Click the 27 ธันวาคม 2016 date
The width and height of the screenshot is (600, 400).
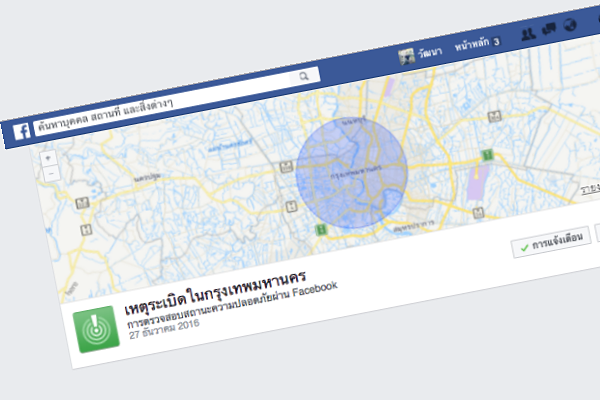pos(165,323)
